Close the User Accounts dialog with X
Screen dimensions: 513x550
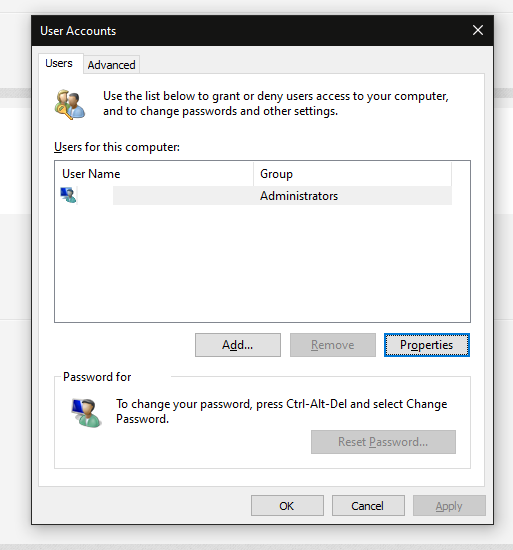478,30
